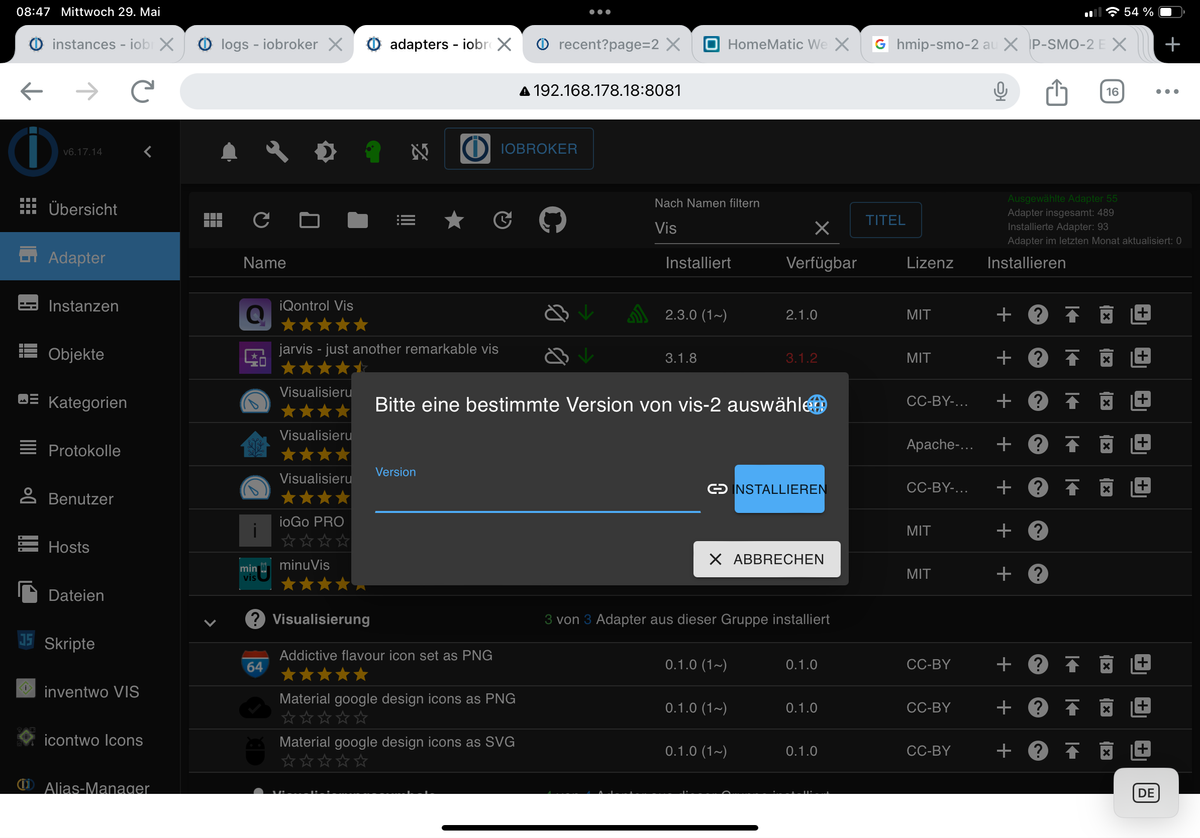Viewport: 1200px width, 838px height.
Task: Click the GitHub cat icon
Action: tap(552, 220)
